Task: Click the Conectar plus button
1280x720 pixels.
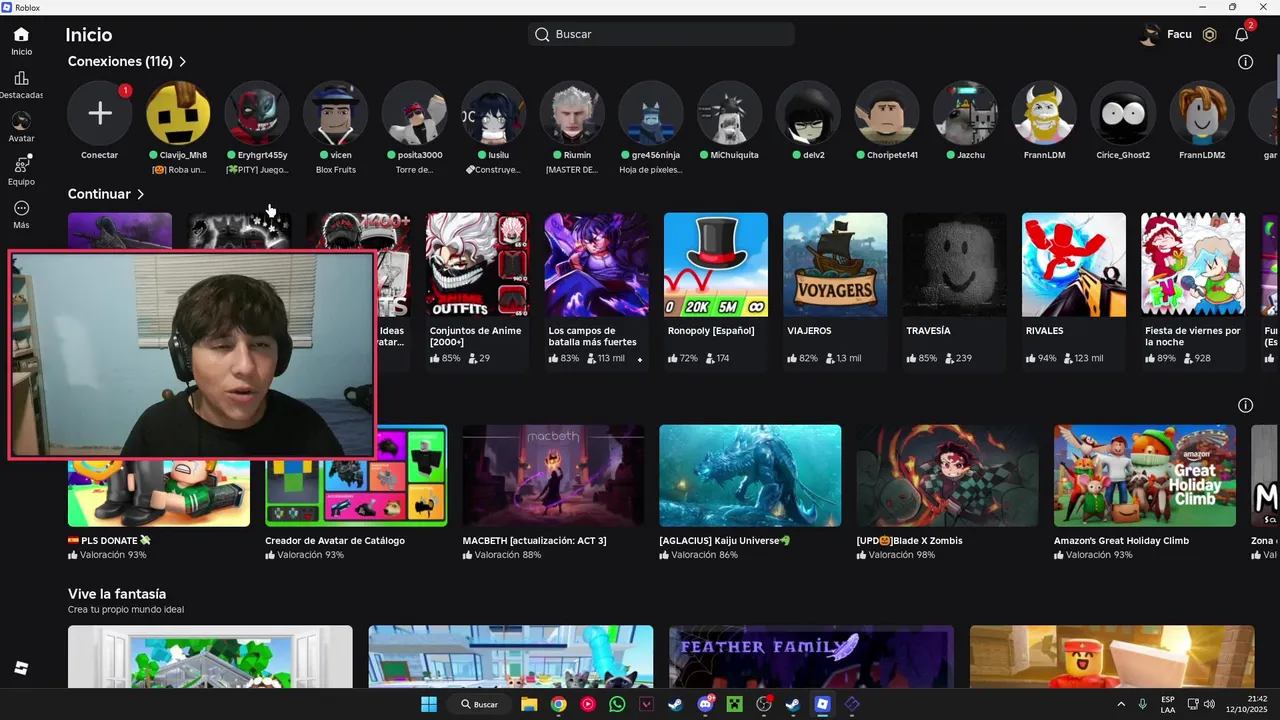Action: click(x=99, y=113)
